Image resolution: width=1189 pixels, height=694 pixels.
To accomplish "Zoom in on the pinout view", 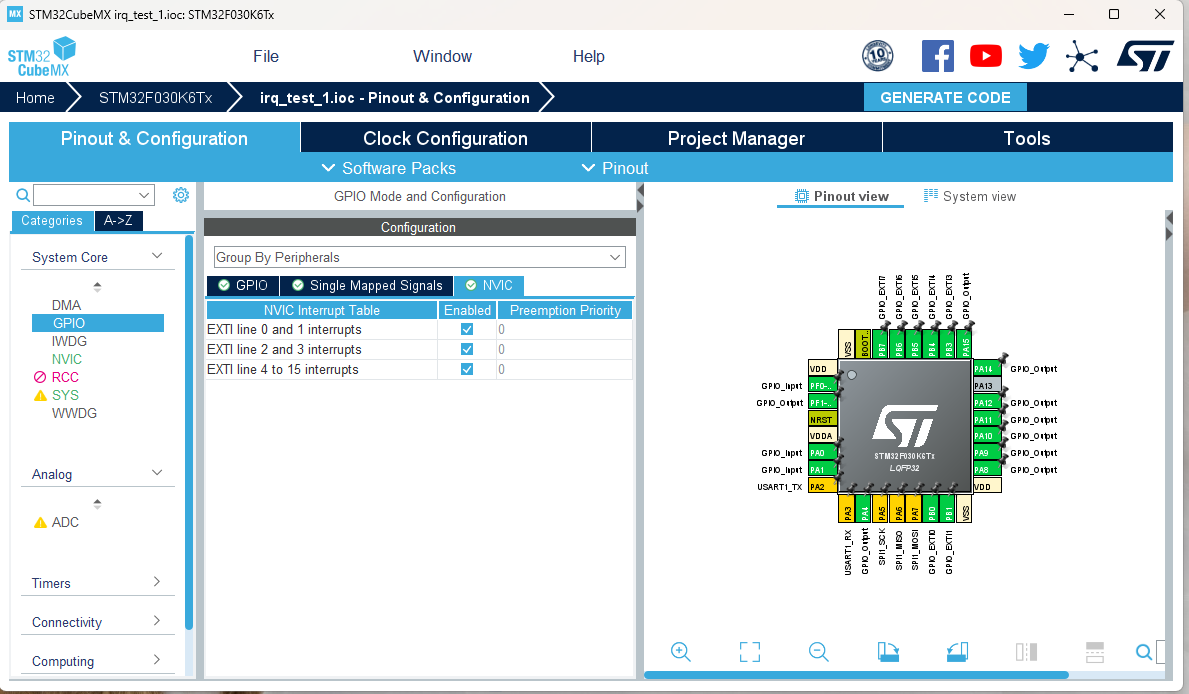I will coord(680,652).
